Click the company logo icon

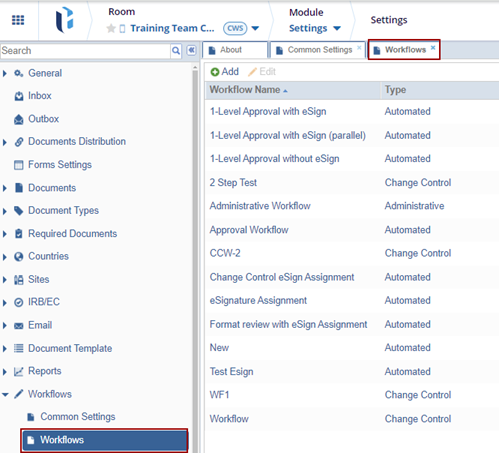(65, 20)
